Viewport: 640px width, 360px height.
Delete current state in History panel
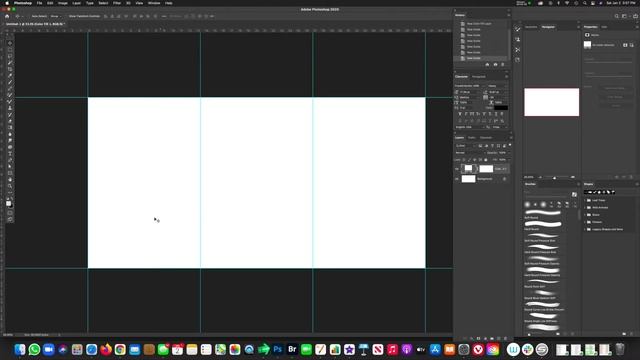click(x=502, y=64)
